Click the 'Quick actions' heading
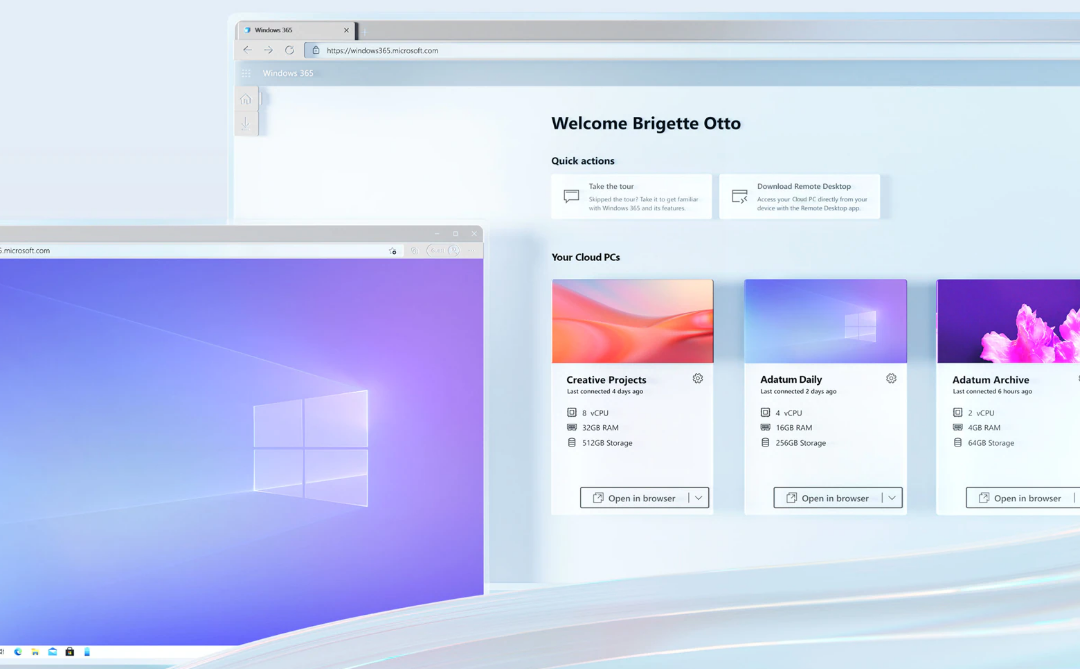 tap(583, 161)
